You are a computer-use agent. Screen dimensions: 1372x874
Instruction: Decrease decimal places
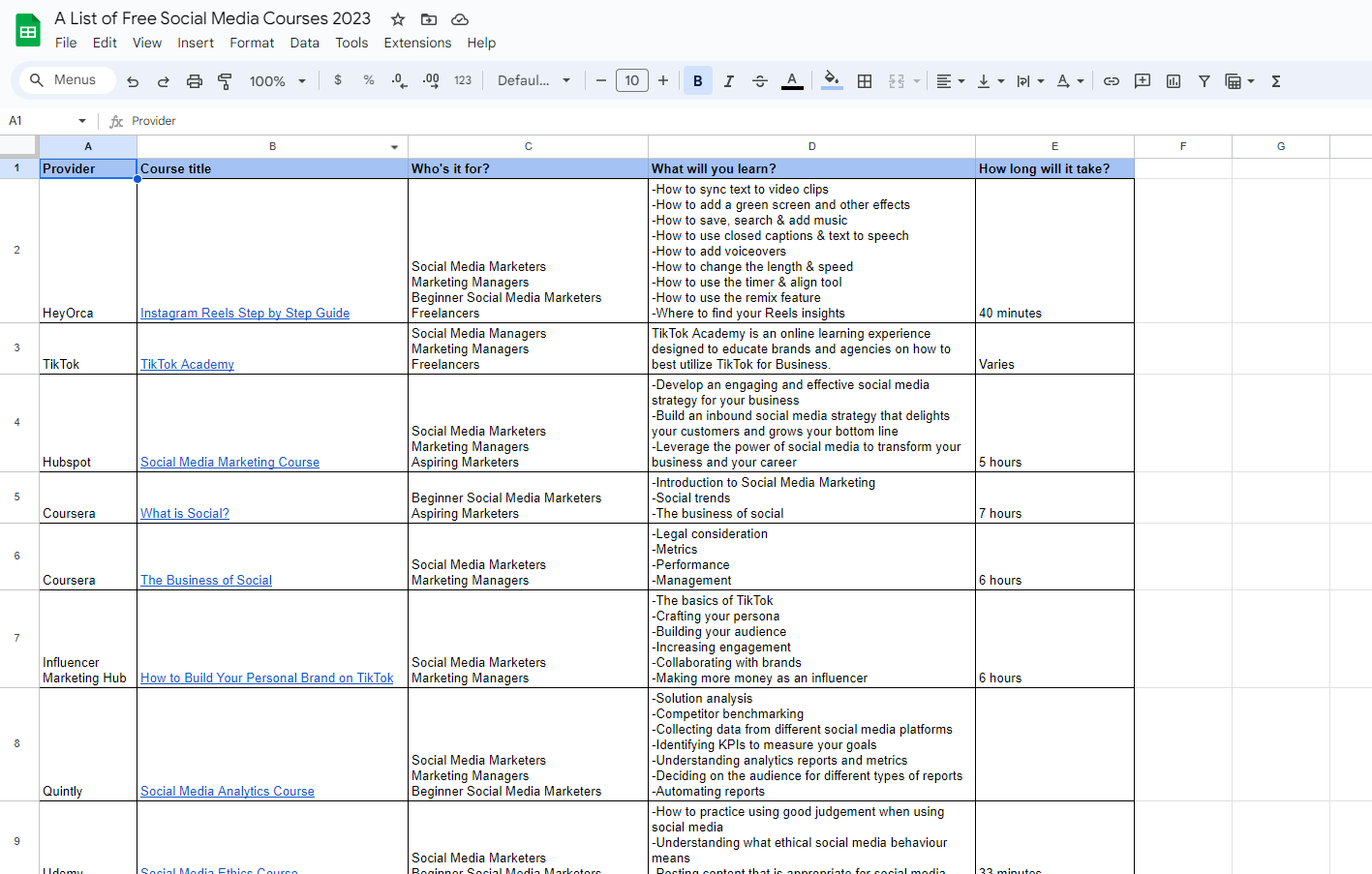[x=400, y=80]
